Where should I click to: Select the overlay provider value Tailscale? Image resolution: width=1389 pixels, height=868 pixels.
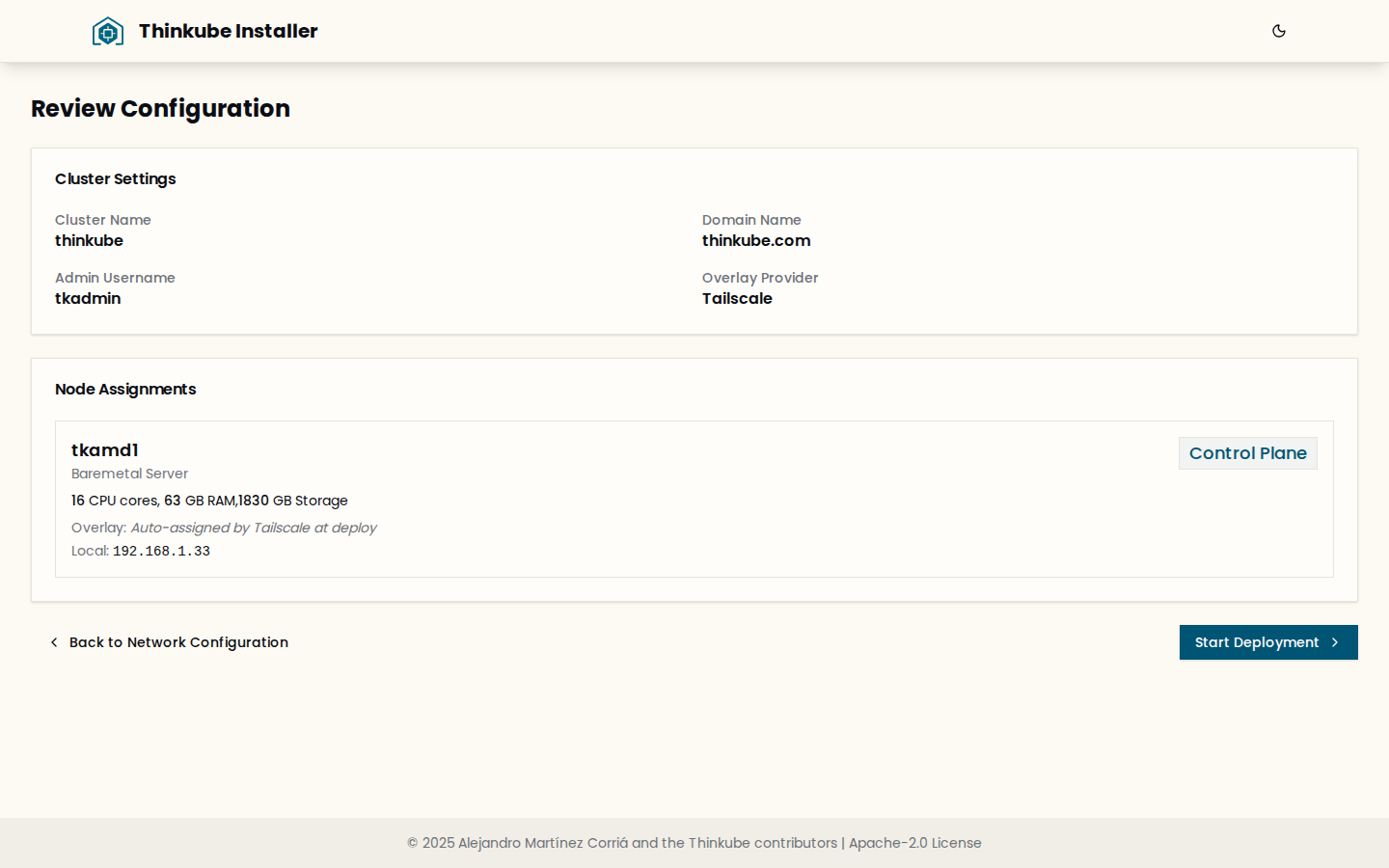pos(737,299)
